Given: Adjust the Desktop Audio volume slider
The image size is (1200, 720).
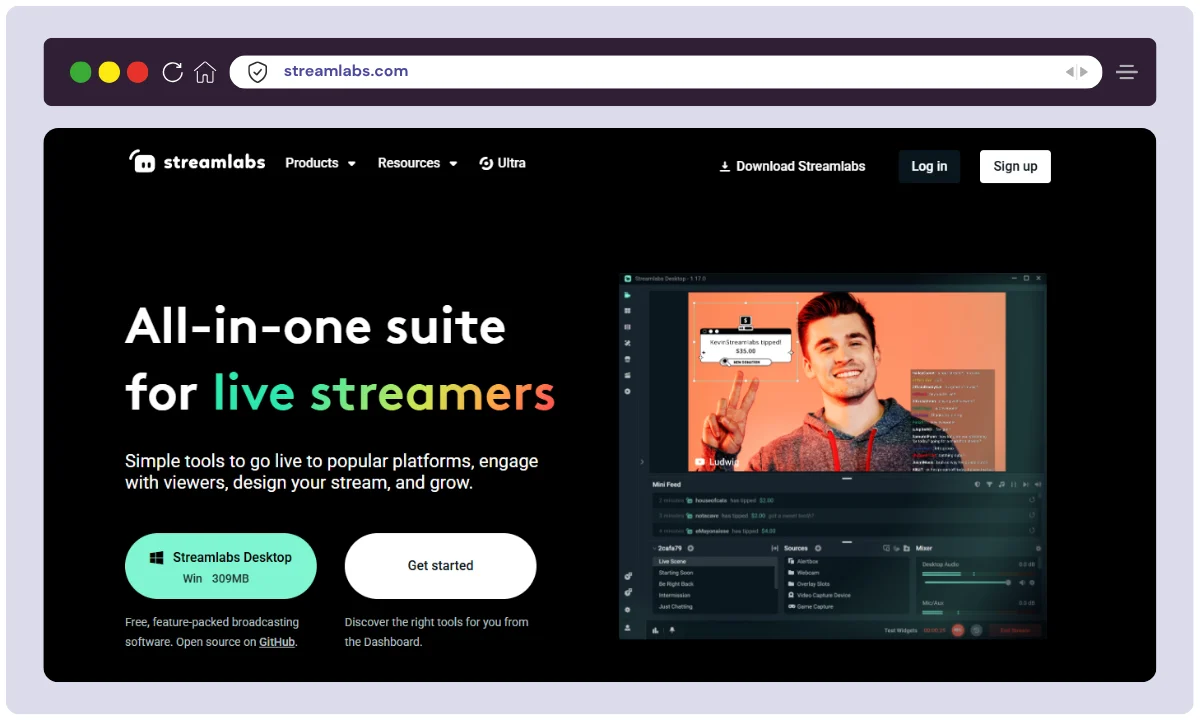Looking at the screenshot, I should pyautogui.click(x=1007, y=582).
